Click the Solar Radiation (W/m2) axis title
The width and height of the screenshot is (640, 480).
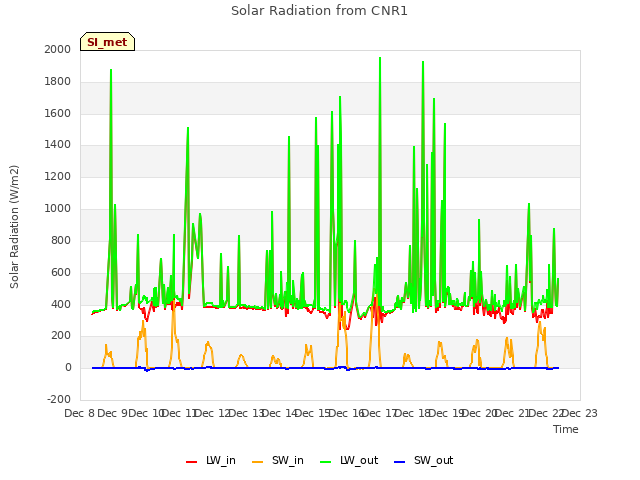(14, 227)
